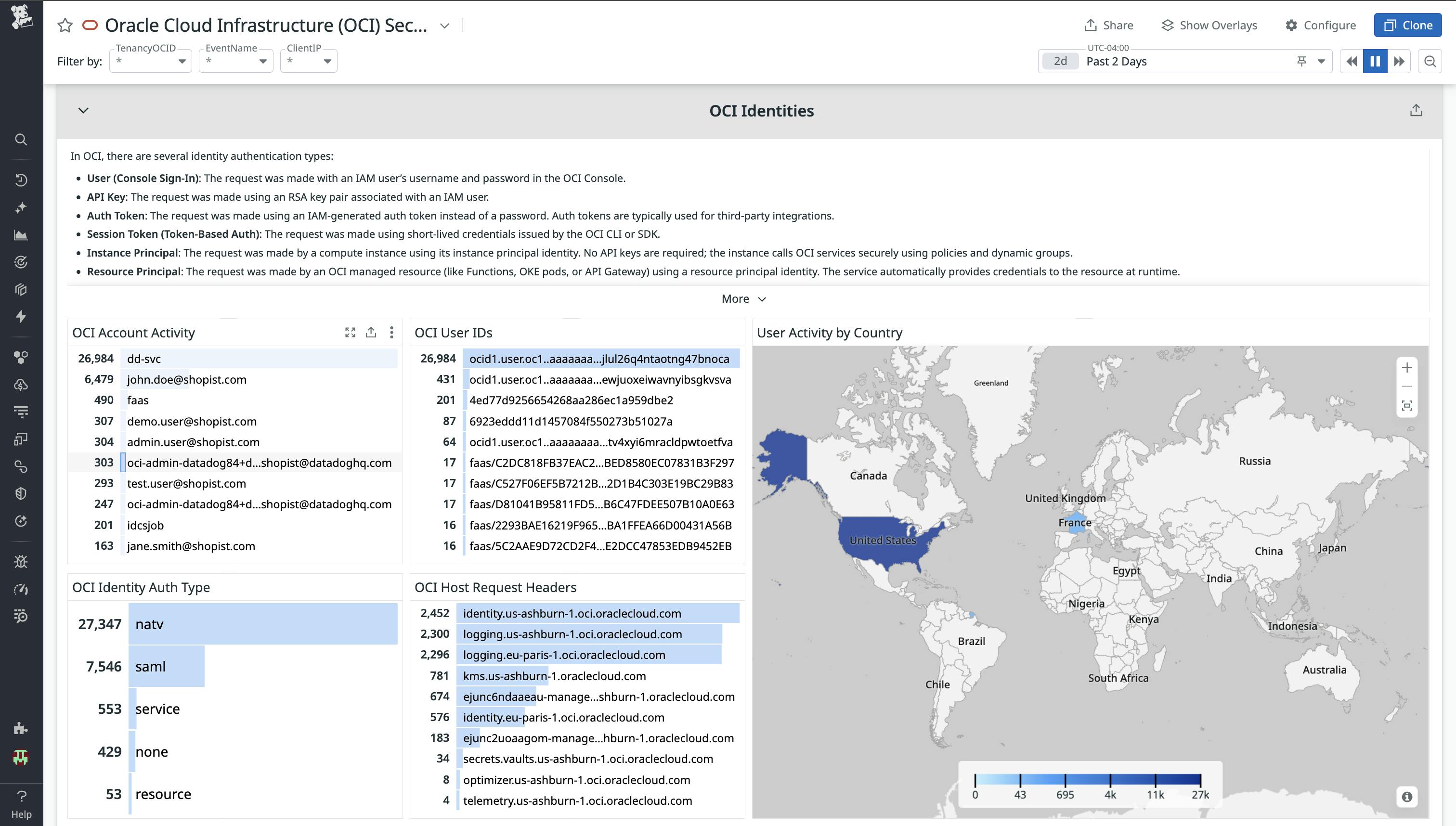Expand the OCI Account Activity widget fullscreen
This screenshot has height=826, width=1456.
pos(351,333)
